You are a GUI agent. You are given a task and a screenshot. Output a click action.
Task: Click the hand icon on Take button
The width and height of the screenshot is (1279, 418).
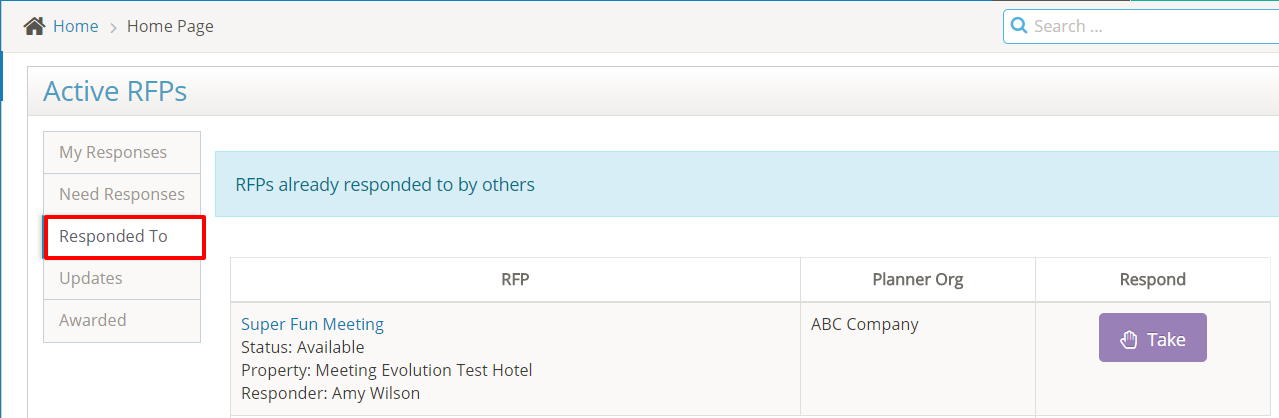tap(1129, 339)
